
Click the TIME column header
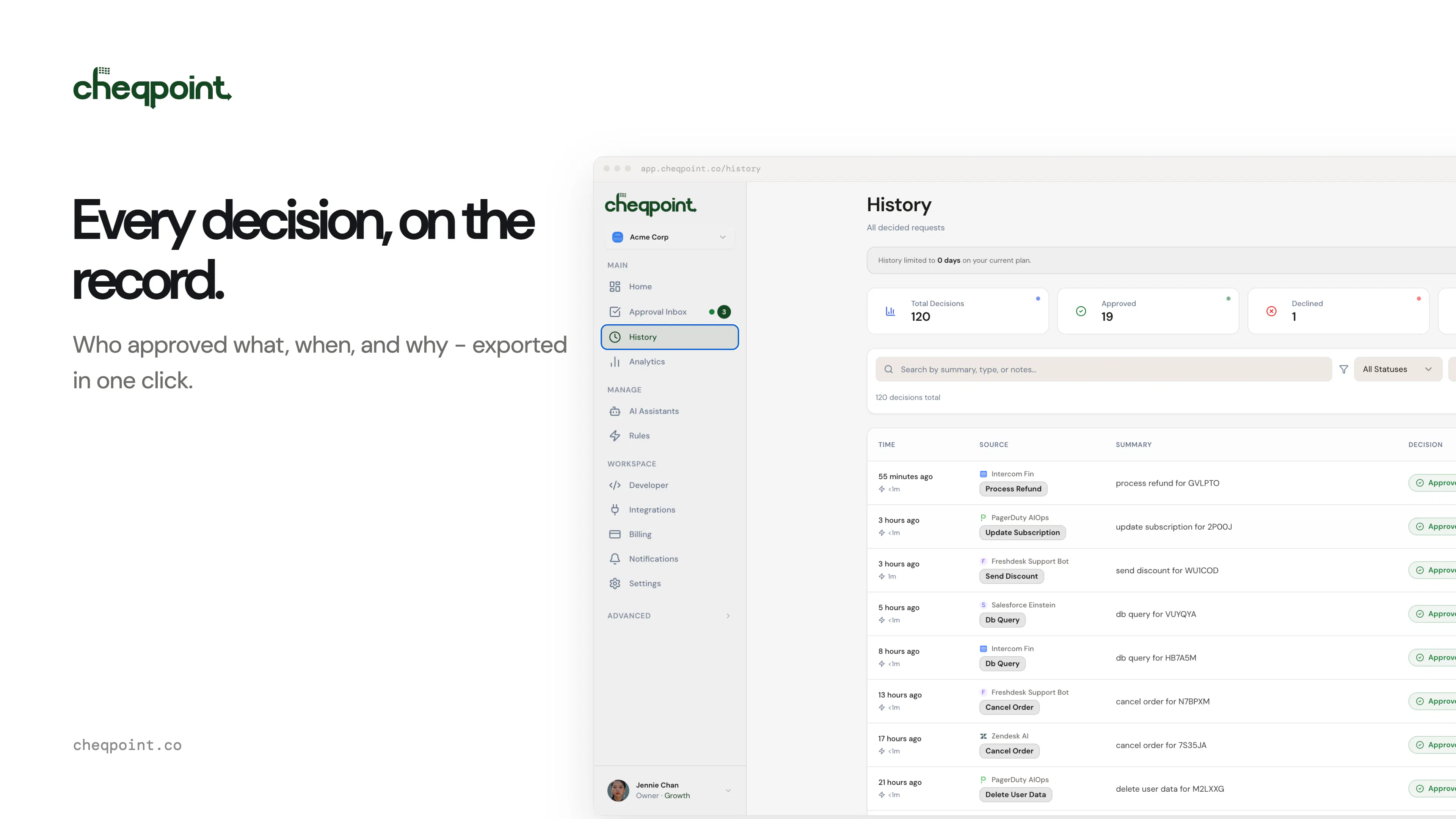click(x=886, y=445)
